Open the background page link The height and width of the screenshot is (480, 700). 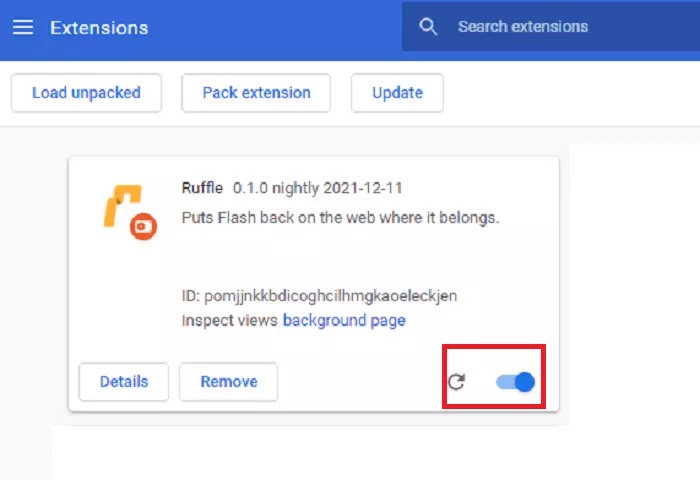click(344, 321)
